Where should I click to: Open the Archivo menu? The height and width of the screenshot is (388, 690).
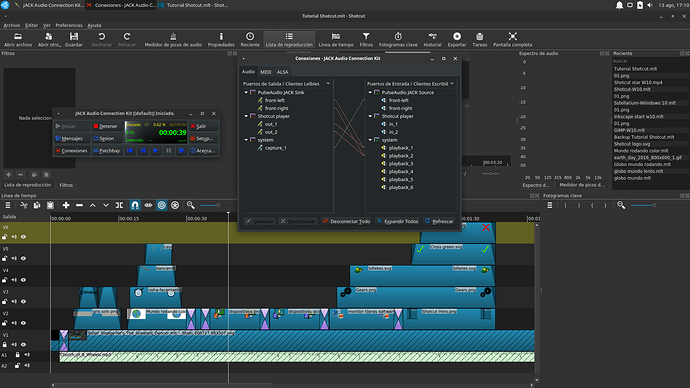pos(11,26)
